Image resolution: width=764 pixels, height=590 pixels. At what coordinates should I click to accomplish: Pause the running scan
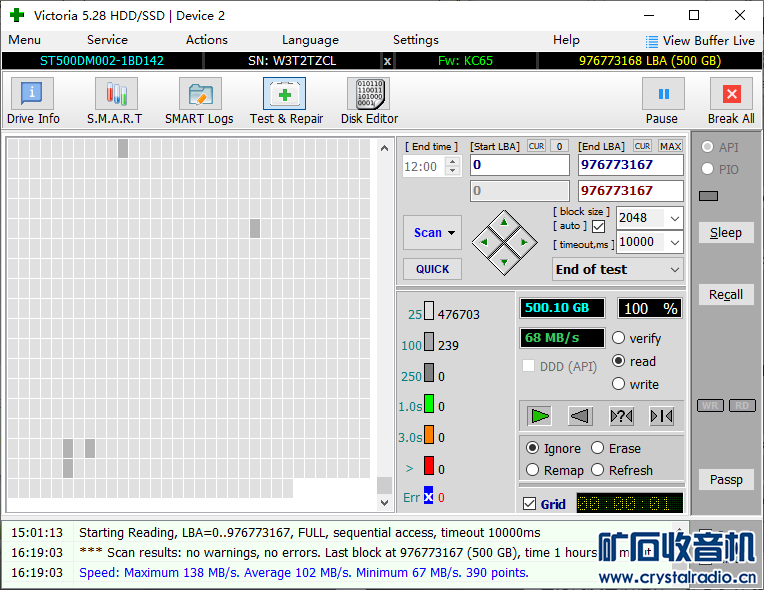pos(662,102)
